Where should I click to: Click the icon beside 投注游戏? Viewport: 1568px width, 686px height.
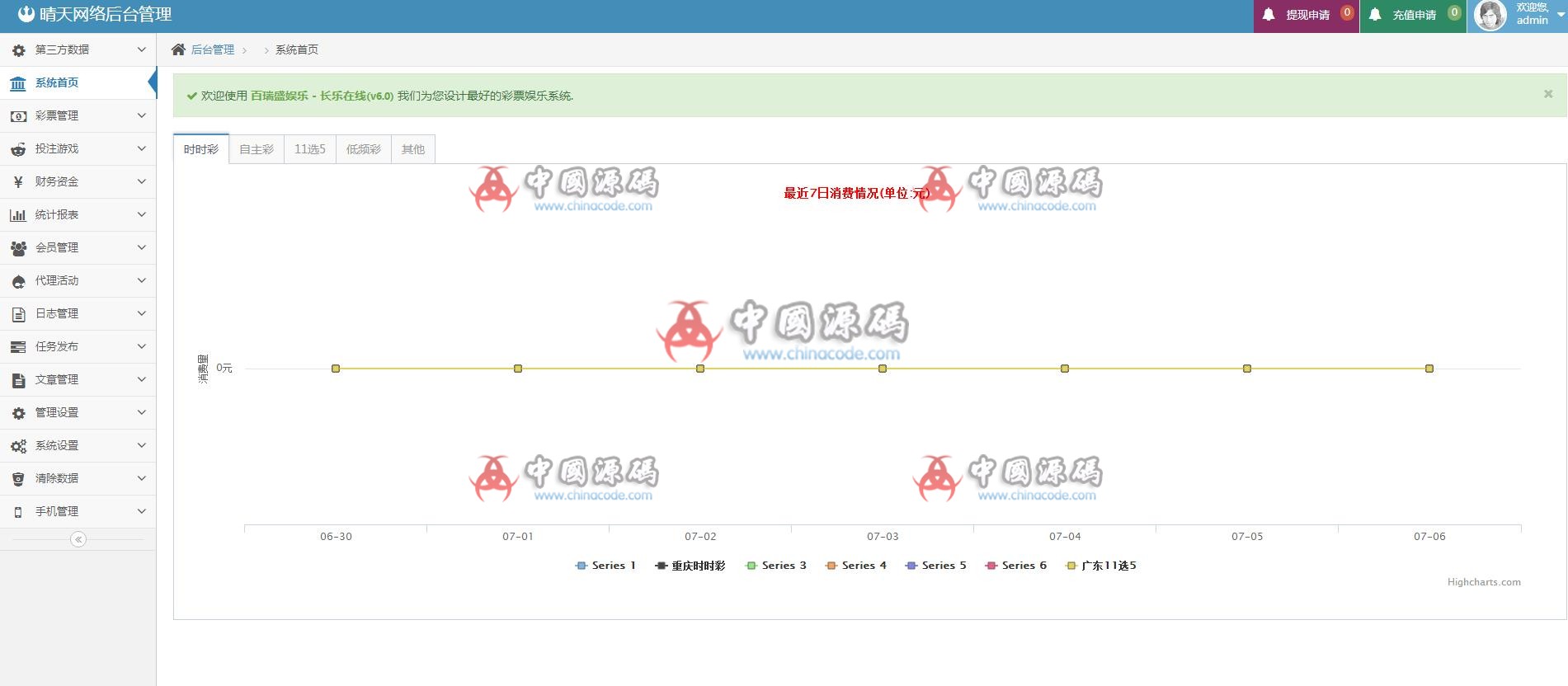[x=18, y=149]
